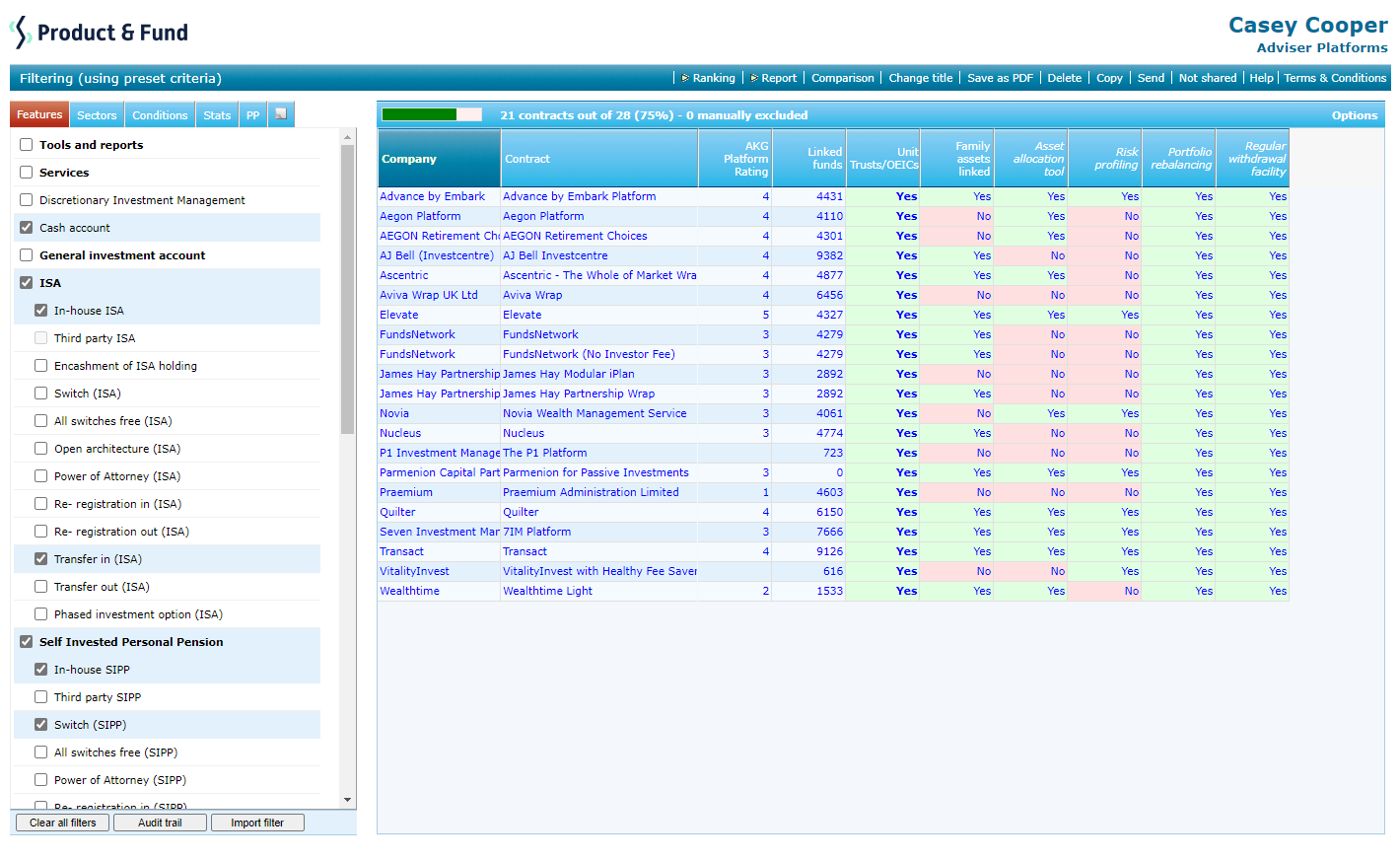
Task: Open the Options menu
Action: pos(1355,115)
